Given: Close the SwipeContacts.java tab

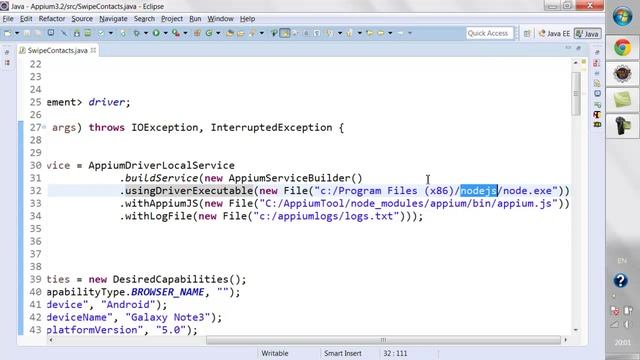Looking at the screenshot, I should (93, 50).
